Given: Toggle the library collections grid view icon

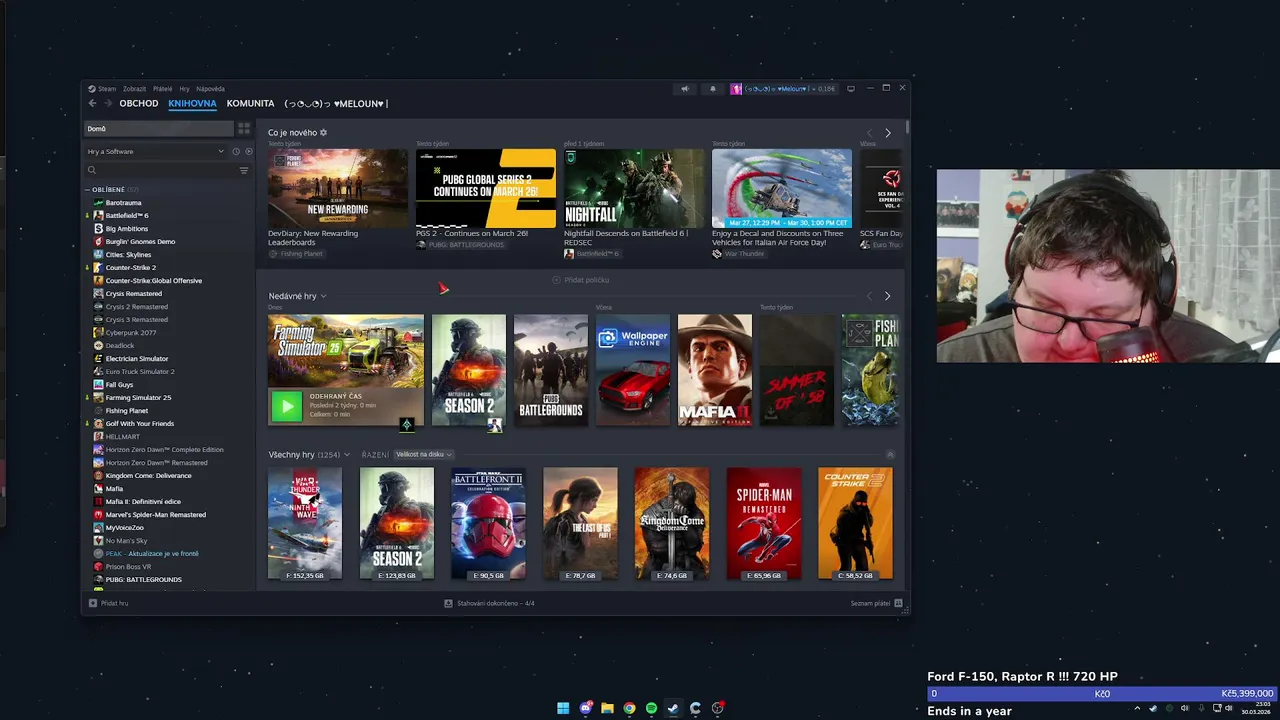Looking at the screenshot, I should [243, 128].
